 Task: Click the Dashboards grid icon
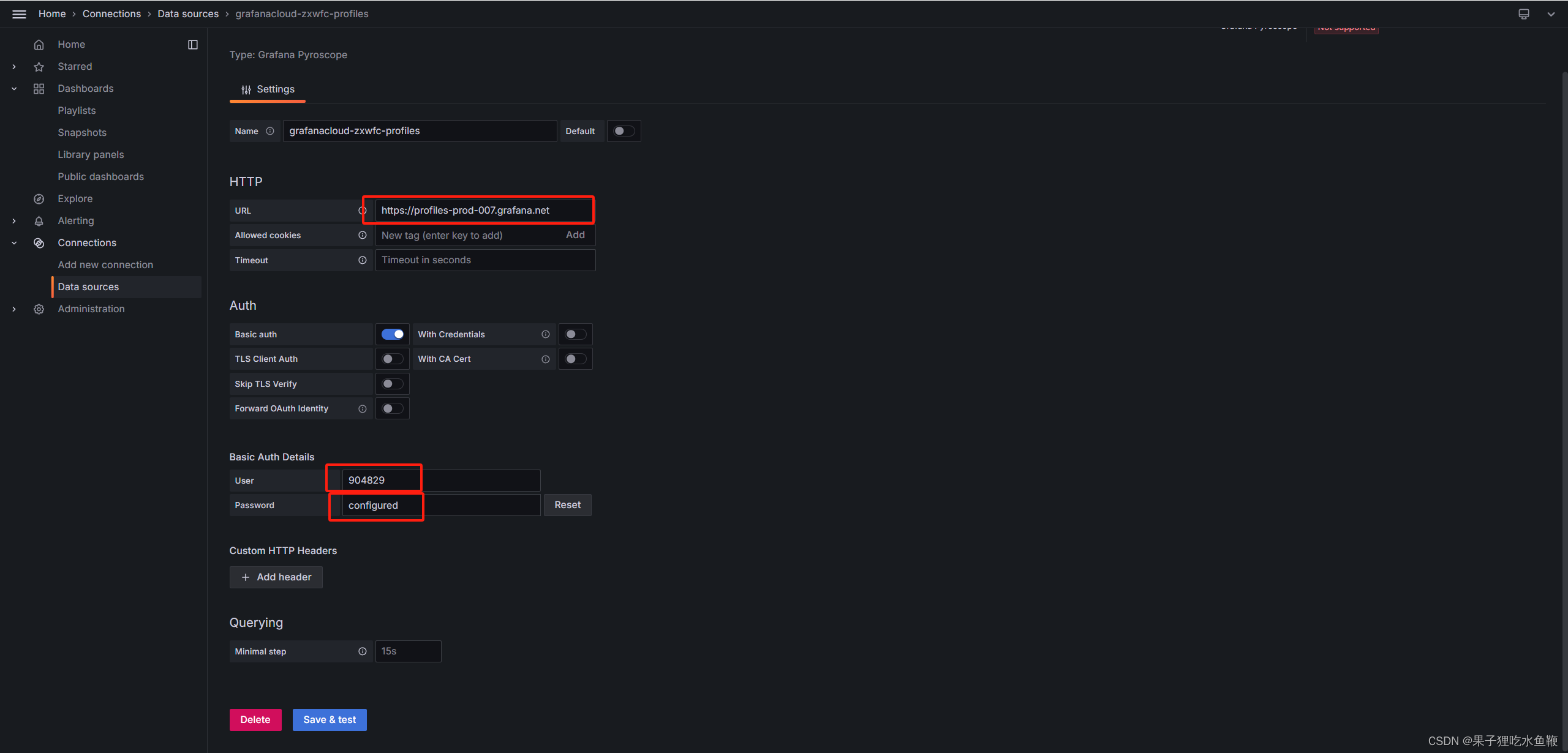tap(39, 89)
